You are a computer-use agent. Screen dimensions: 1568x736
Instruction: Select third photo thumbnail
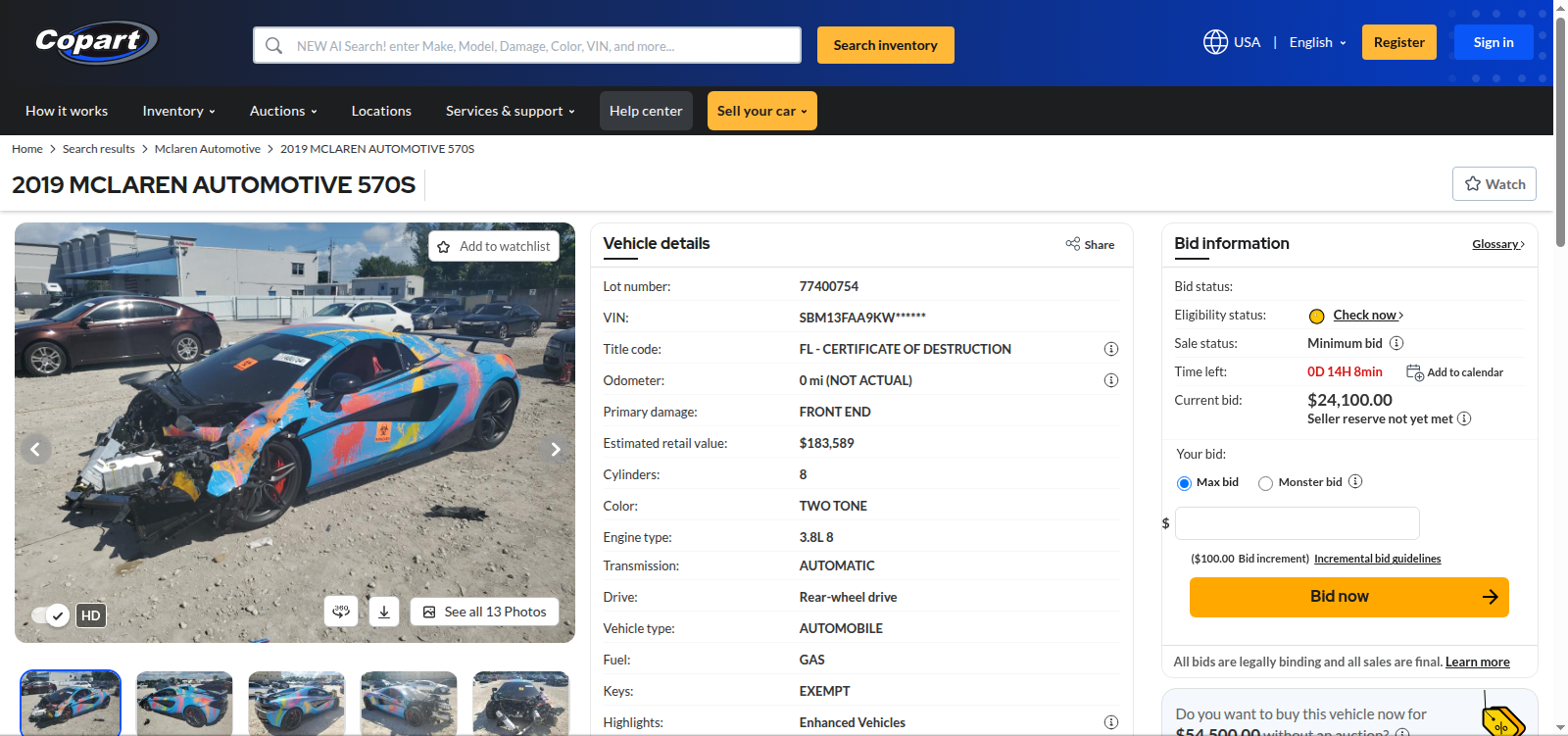pyautogui.click(x=297, y=703)
